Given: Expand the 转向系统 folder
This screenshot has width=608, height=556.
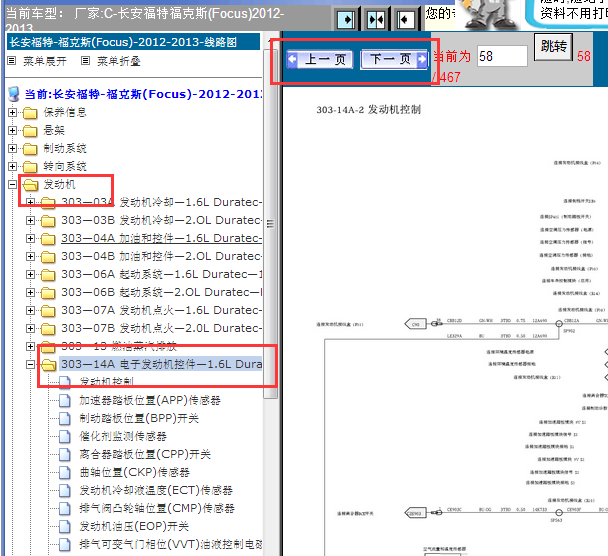Looking at the screenshot, I should point(12,166).
